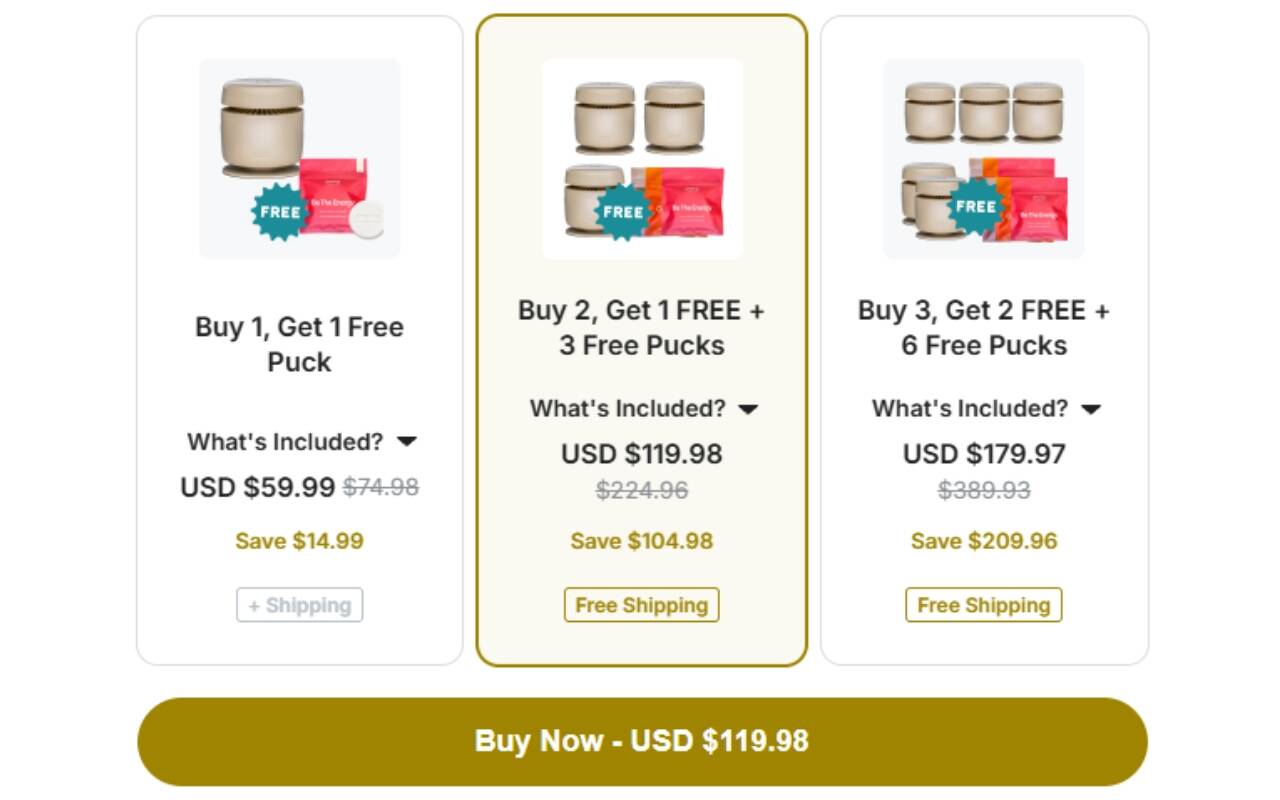The image size is (1280, 800).
Task: Select the Buy 1, Get 1 Free Puck option
Action: pyautogui.click(x=299, y=344)
